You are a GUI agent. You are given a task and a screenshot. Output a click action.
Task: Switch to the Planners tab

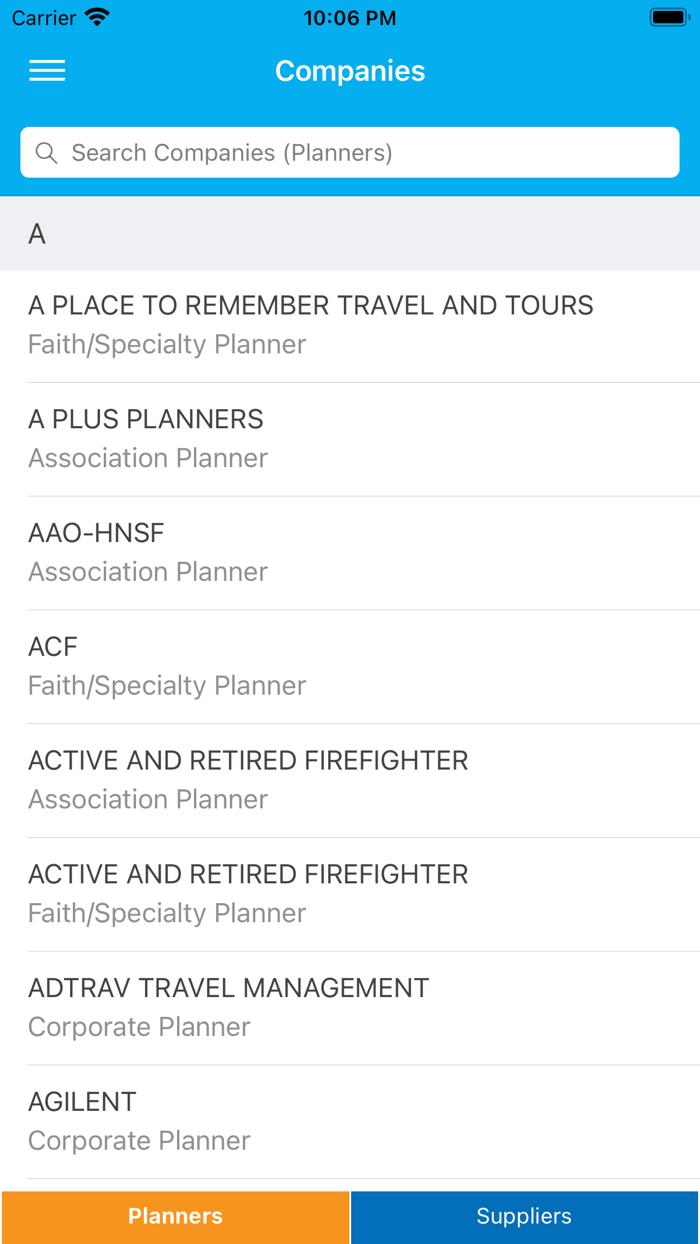pyautogui.click(x=175, y=1216)
